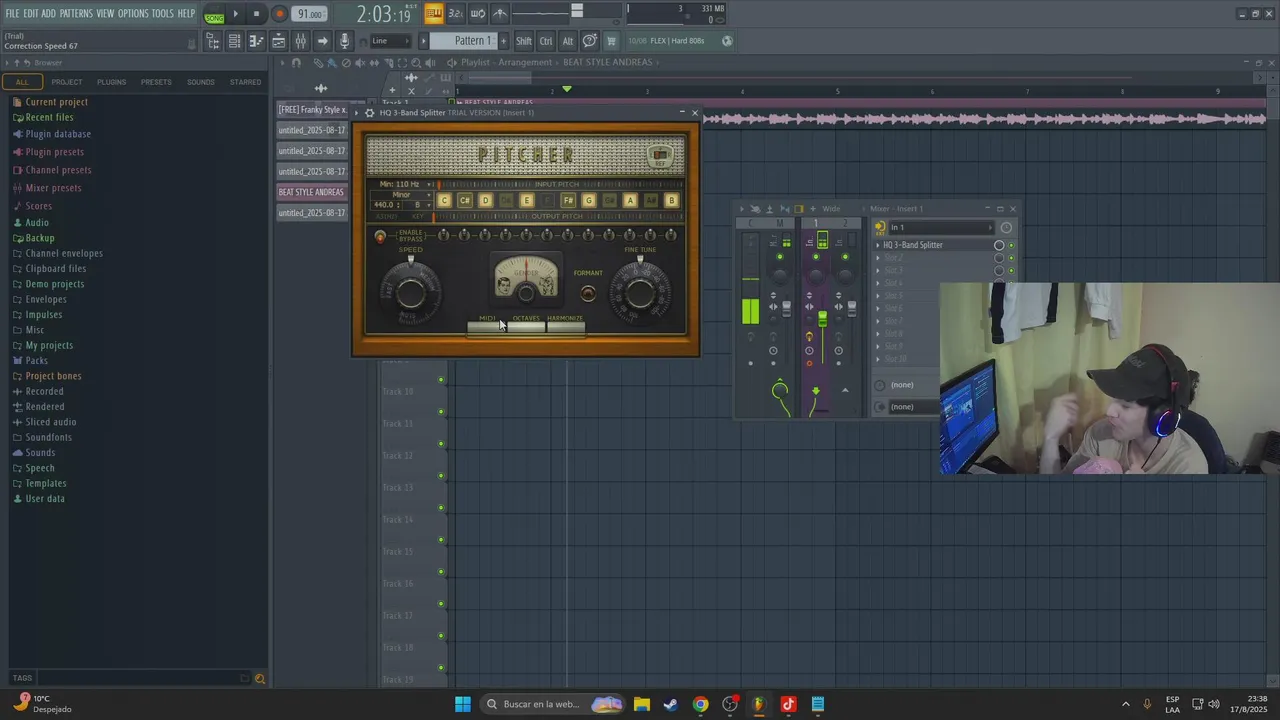Toggle the Pitcher FORMANT button
Image resolution: width=1280 pixels, height=720 pixels.
point(588,293)
